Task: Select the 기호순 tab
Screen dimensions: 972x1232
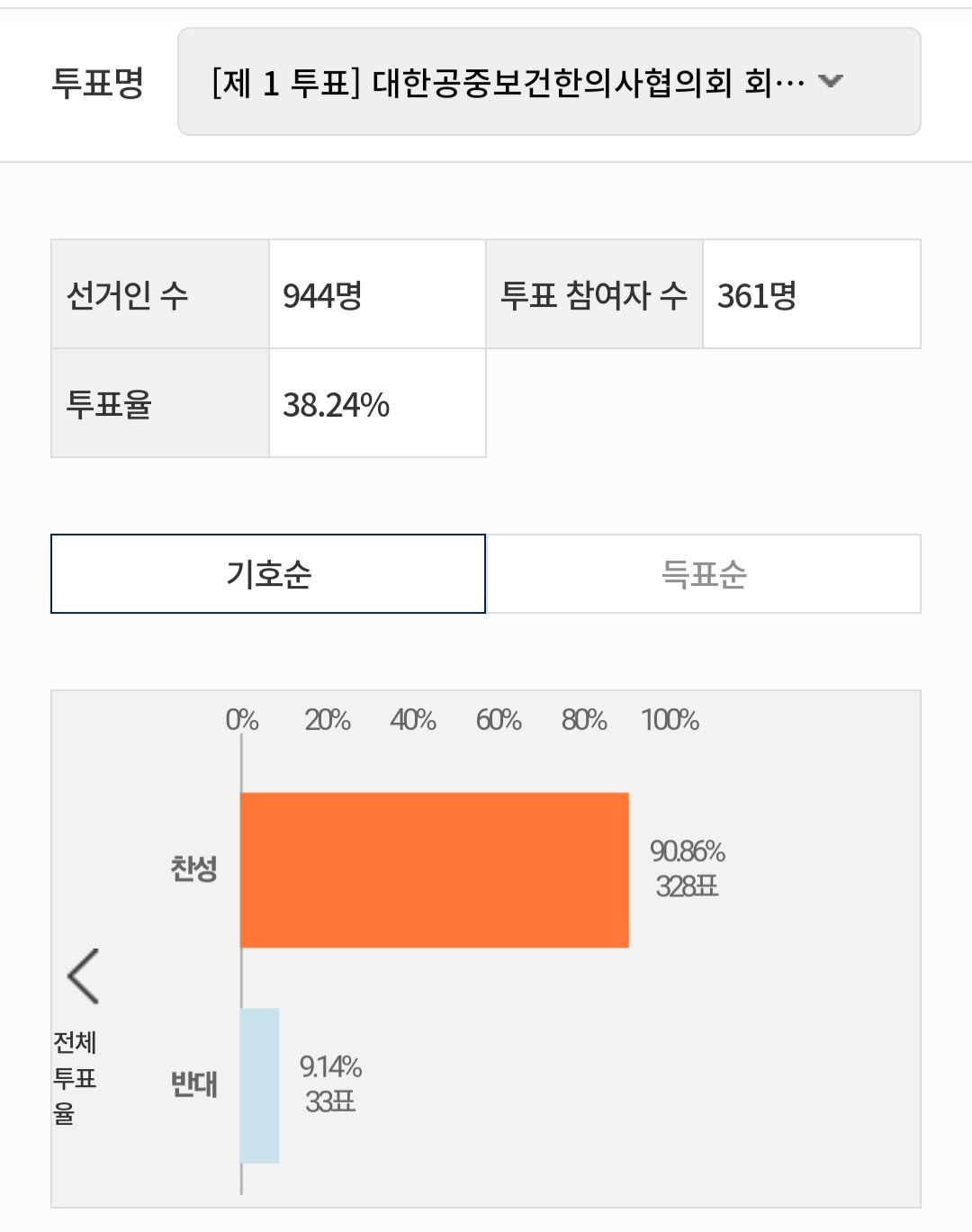Action: pyautogui.click(x=268, y=574)
